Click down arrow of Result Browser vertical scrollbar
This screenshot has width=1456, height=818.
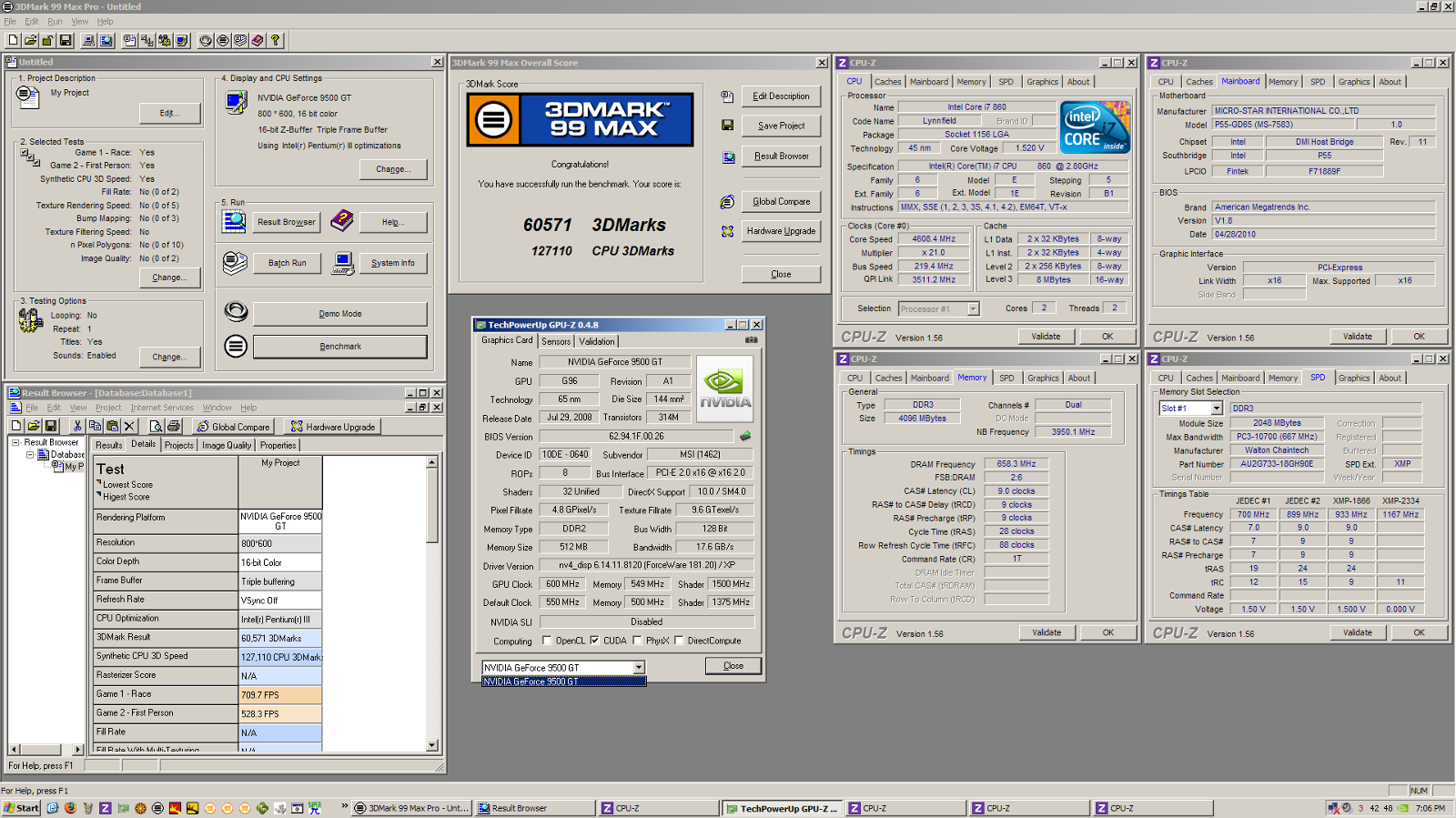point(432,745)
